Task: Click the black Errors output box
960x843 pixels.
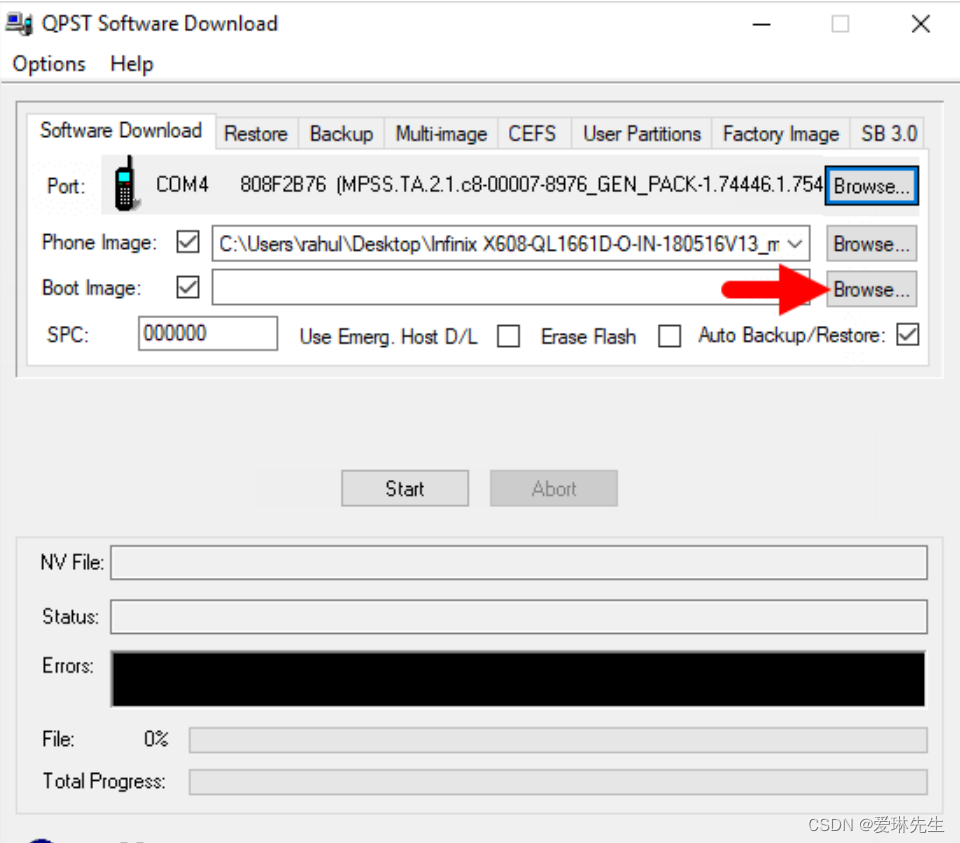Action: [519, 679]
